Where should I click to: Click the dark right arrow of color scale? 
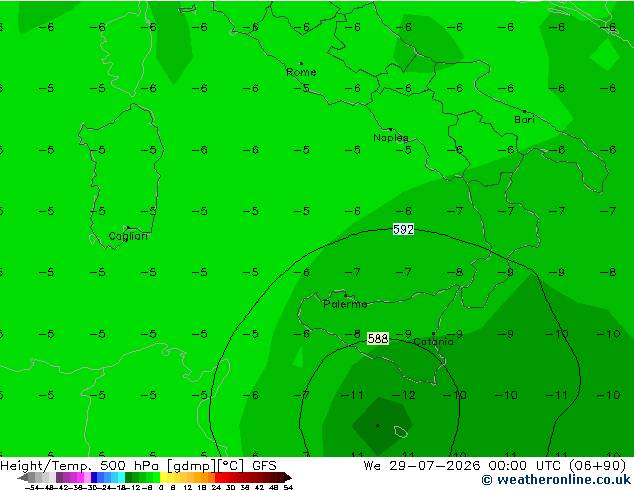[x=288, y=477]
